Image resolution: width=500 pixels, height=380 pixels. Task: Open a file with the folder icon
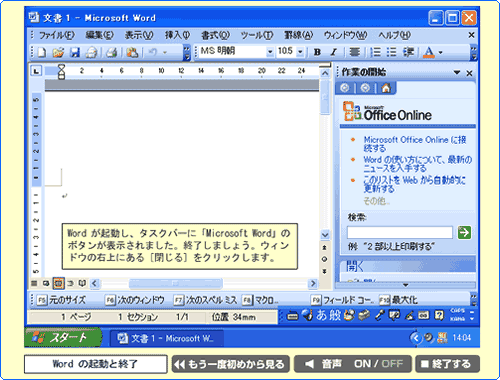pos(58,52)
